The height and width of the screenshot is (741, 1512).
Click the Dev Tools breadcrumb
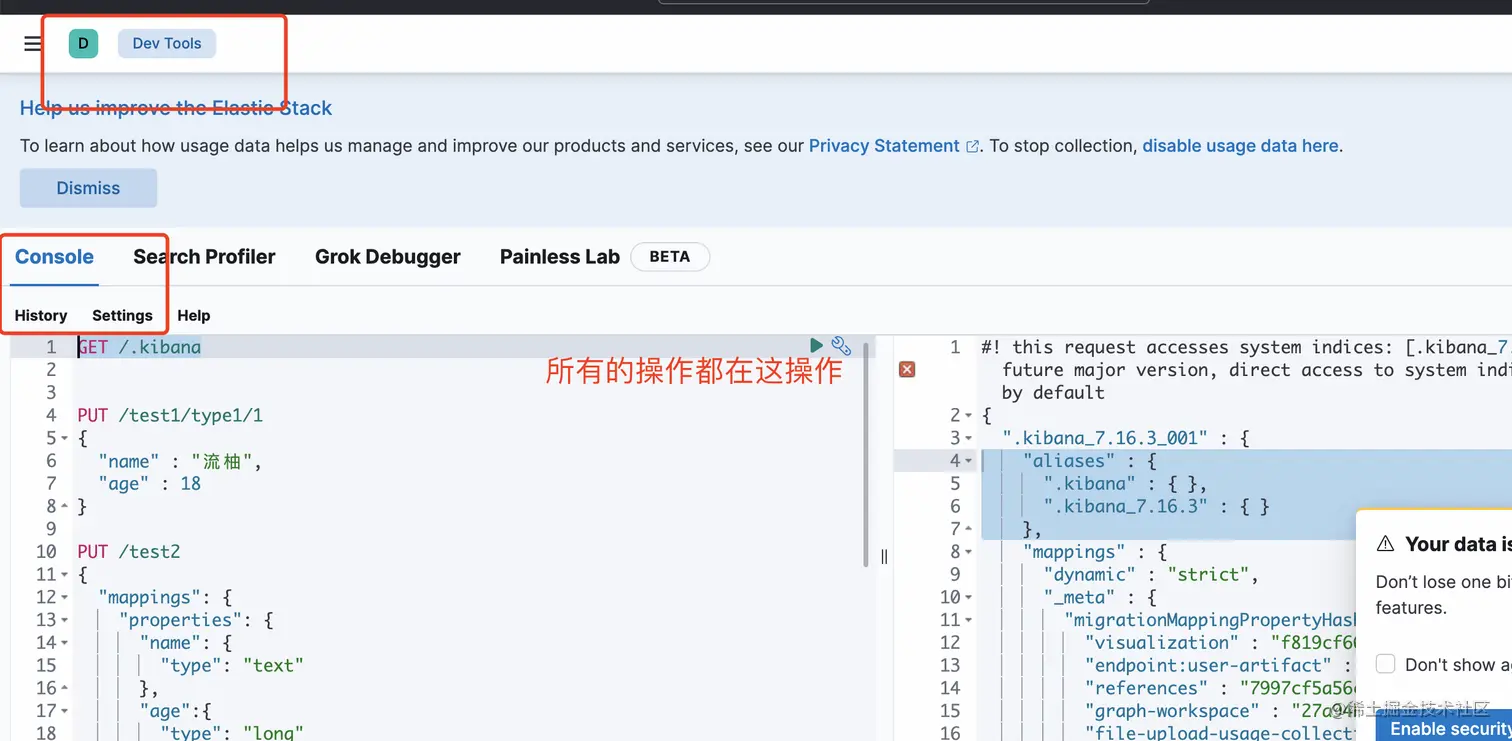[x=167, y=44]
